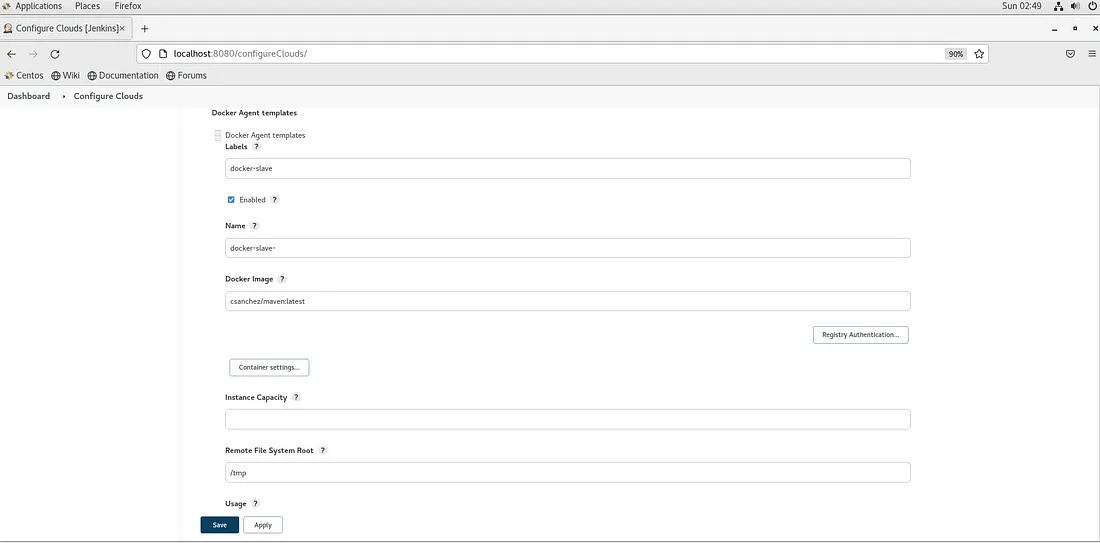Click the Sun 02:49 clock
The image size is (1100, 543).
tap(1022, 6)
